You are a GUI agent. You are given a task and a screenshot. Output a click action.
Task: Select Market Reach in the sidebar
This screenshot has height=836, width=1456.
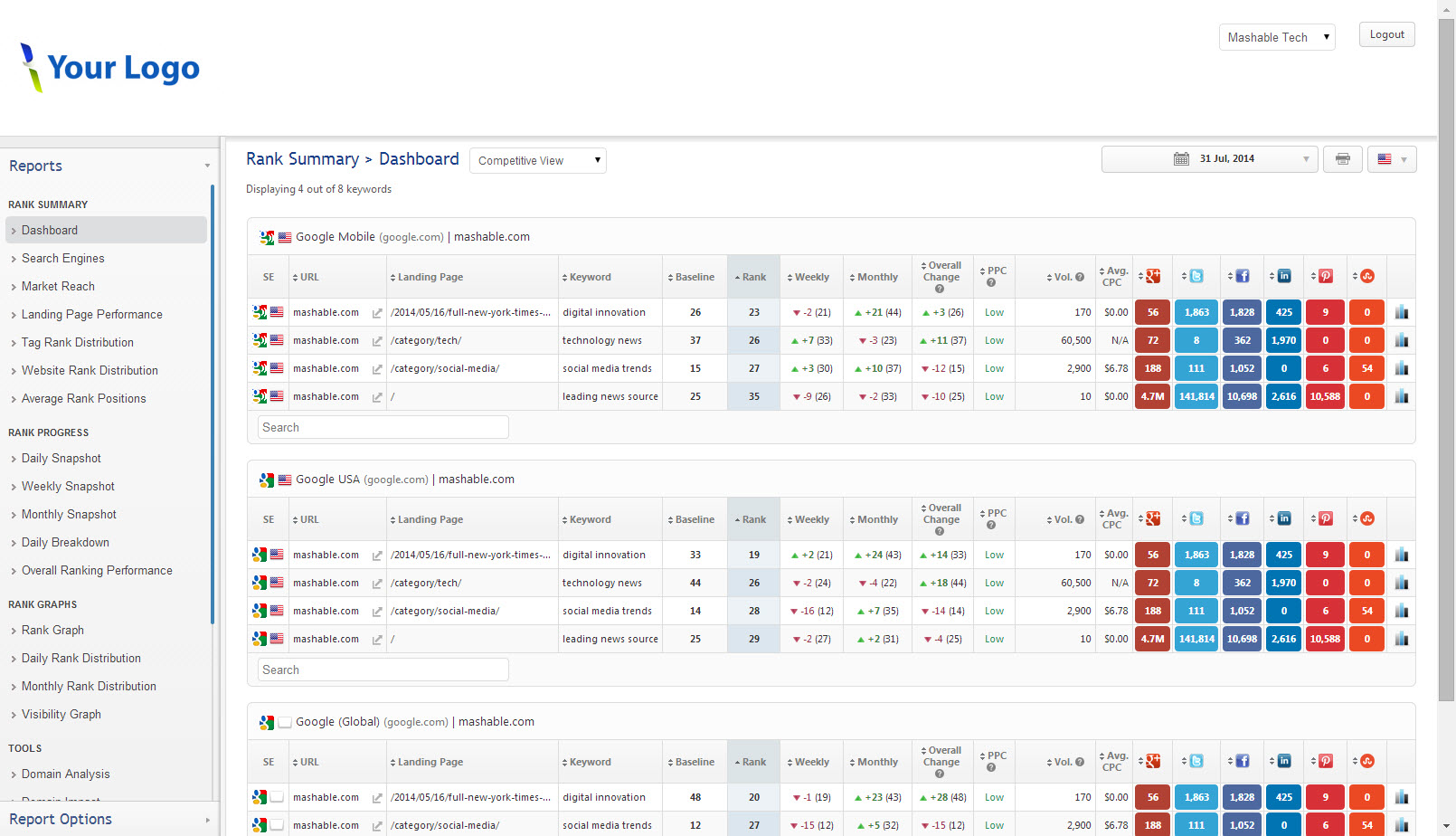(x=58, y=287)
